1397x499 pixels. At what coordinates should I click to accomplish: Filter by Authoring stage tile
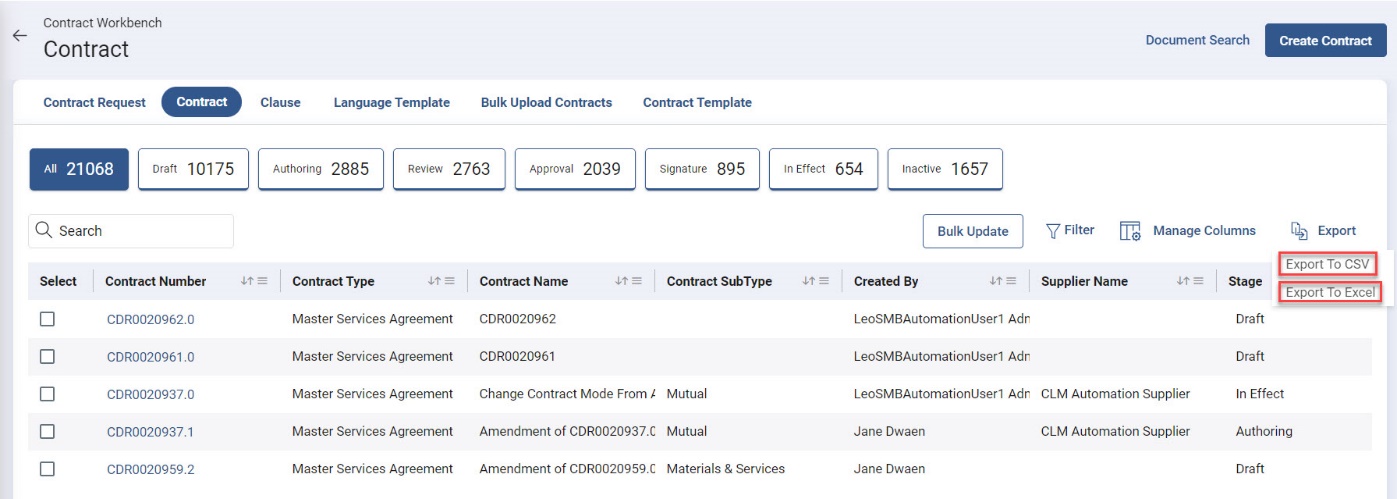point(321,169)
